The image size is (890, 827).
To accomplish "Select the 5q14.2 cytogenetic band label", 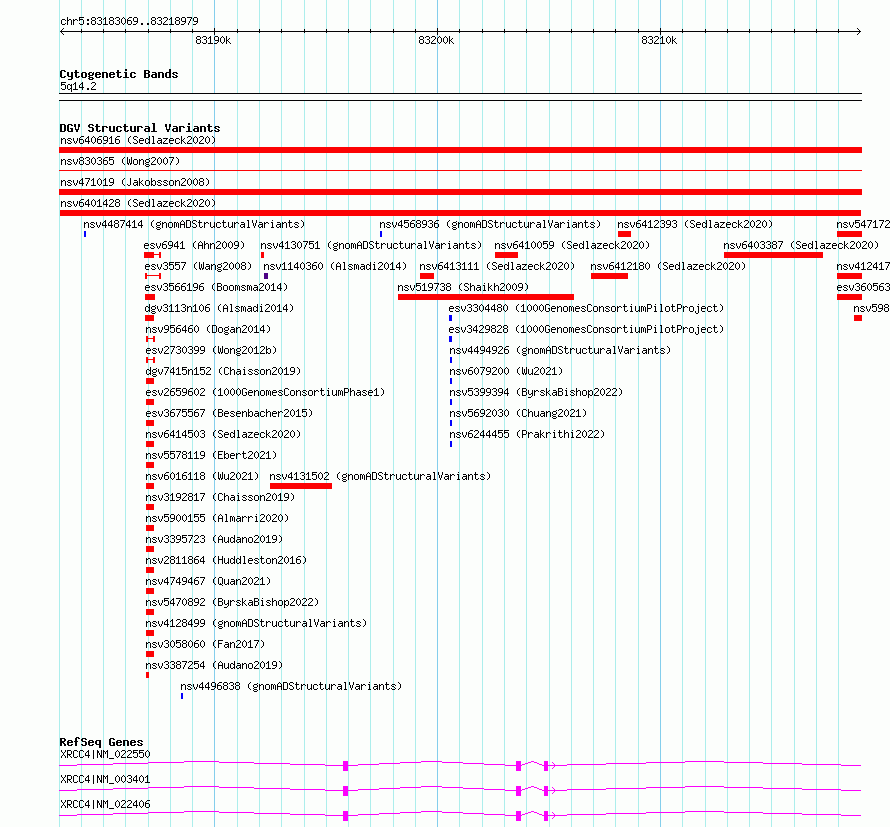I will (x=78, y=86).
